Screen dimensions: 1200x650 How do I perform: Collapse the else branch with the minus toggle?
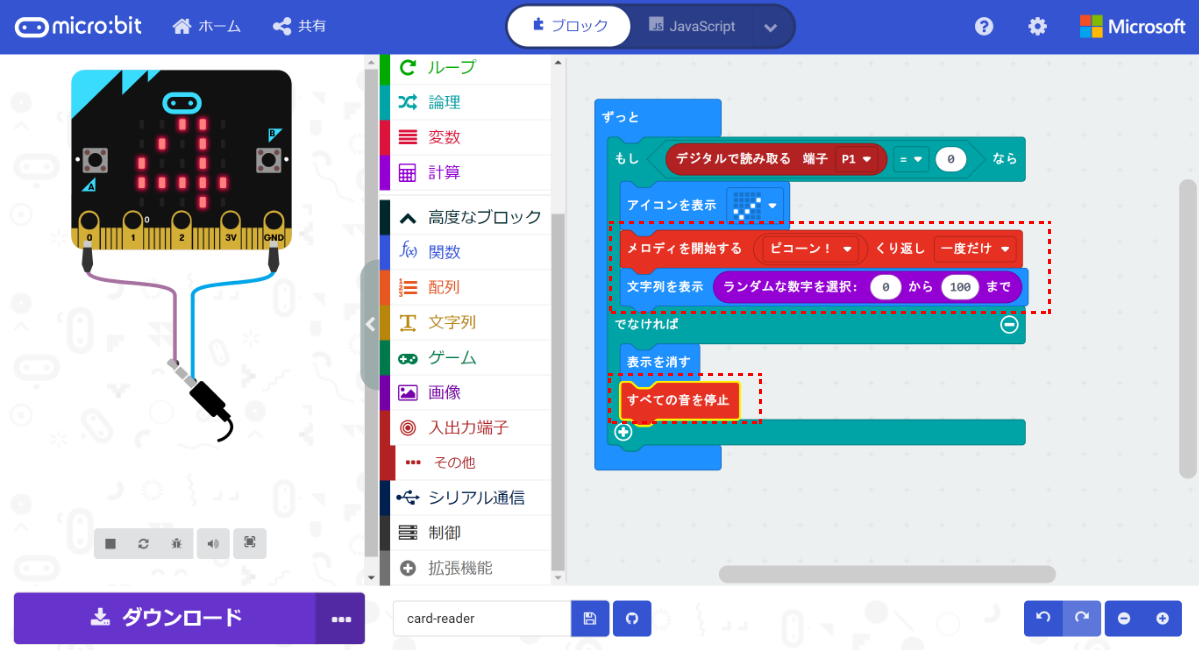point(1010,324)
